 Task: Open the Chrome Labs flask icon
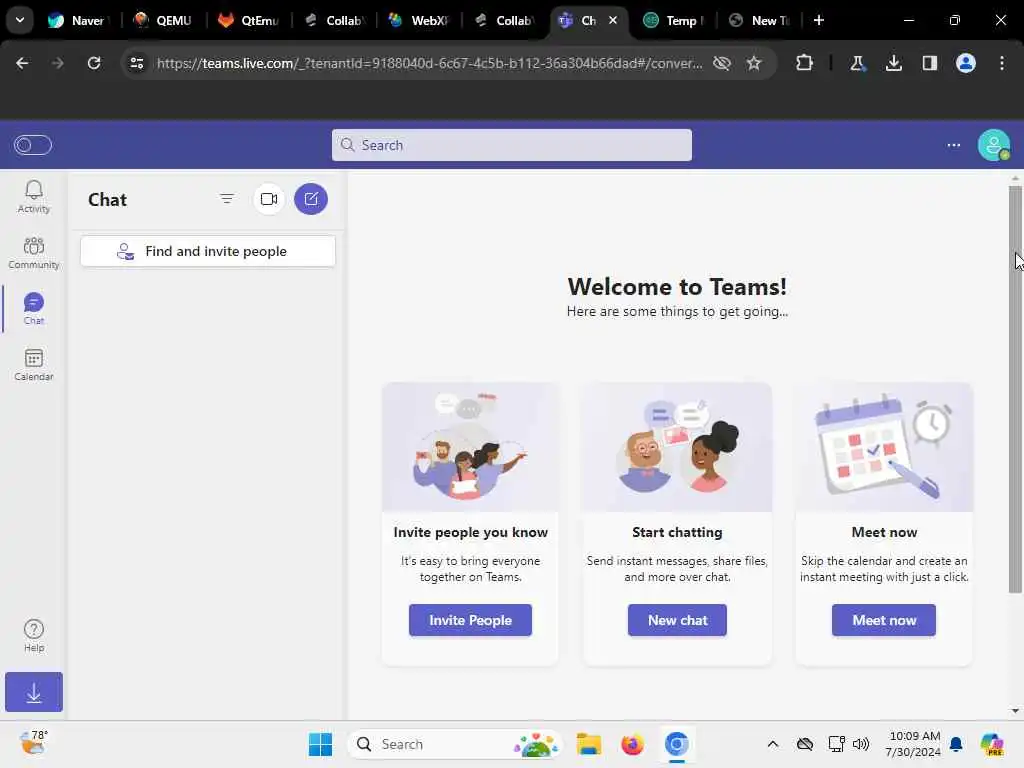pyautogui.click(x=857, y=63)
